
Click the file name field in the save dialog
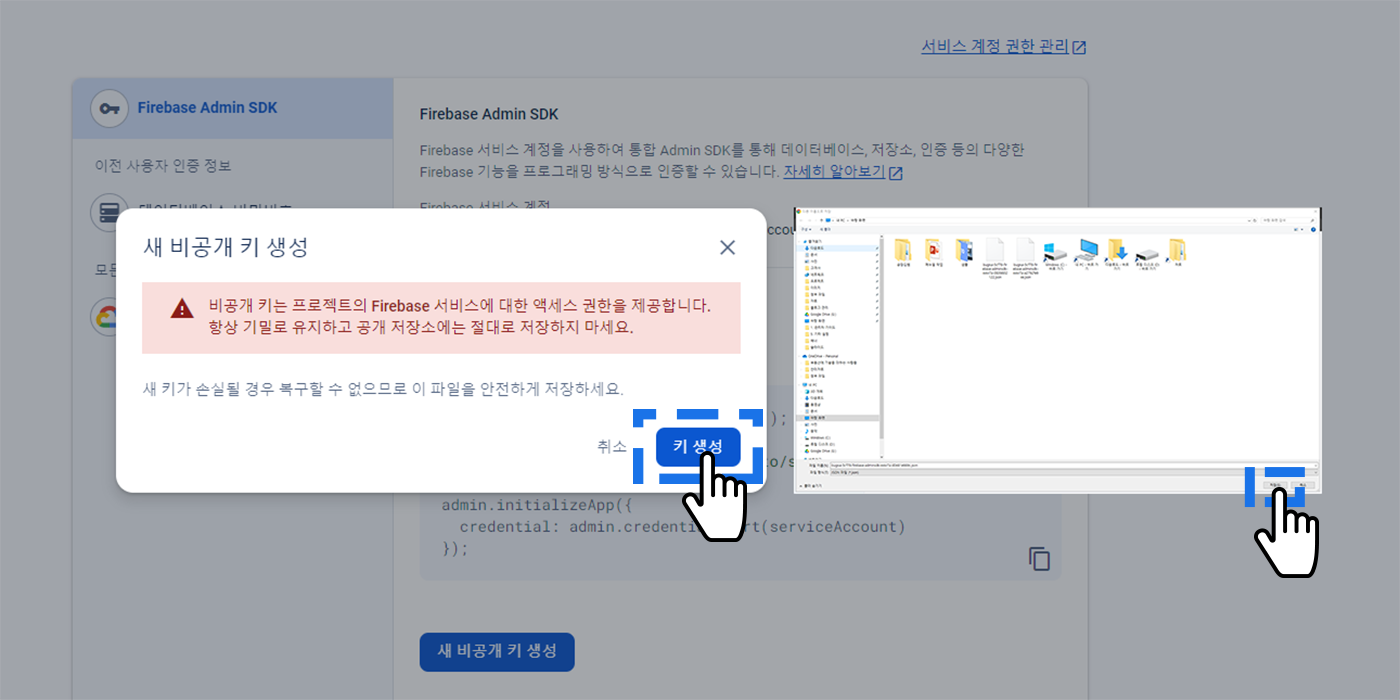click(x=1073, y=465)
